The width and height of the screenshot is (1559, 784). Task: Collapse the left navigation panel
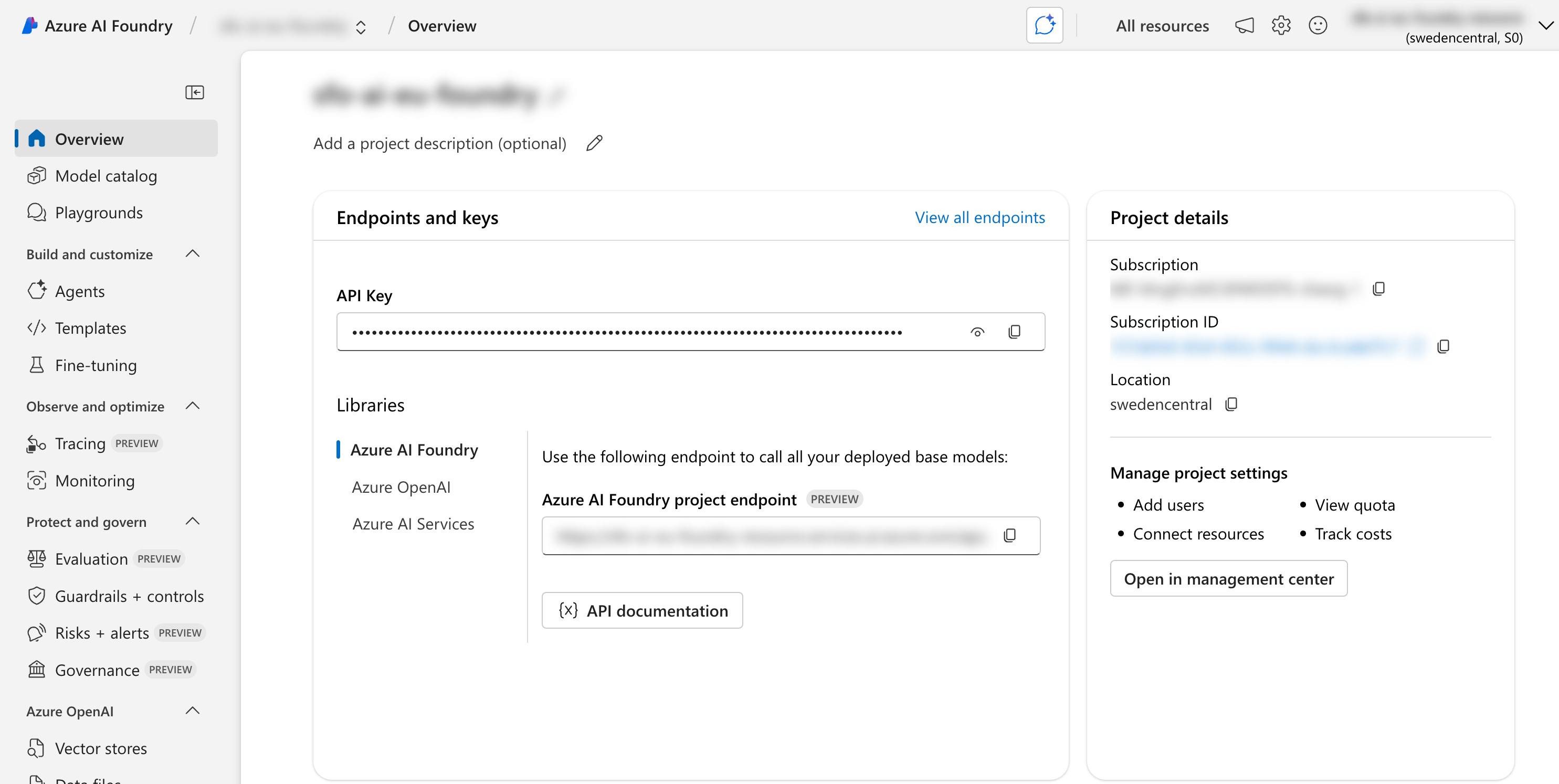194,92
